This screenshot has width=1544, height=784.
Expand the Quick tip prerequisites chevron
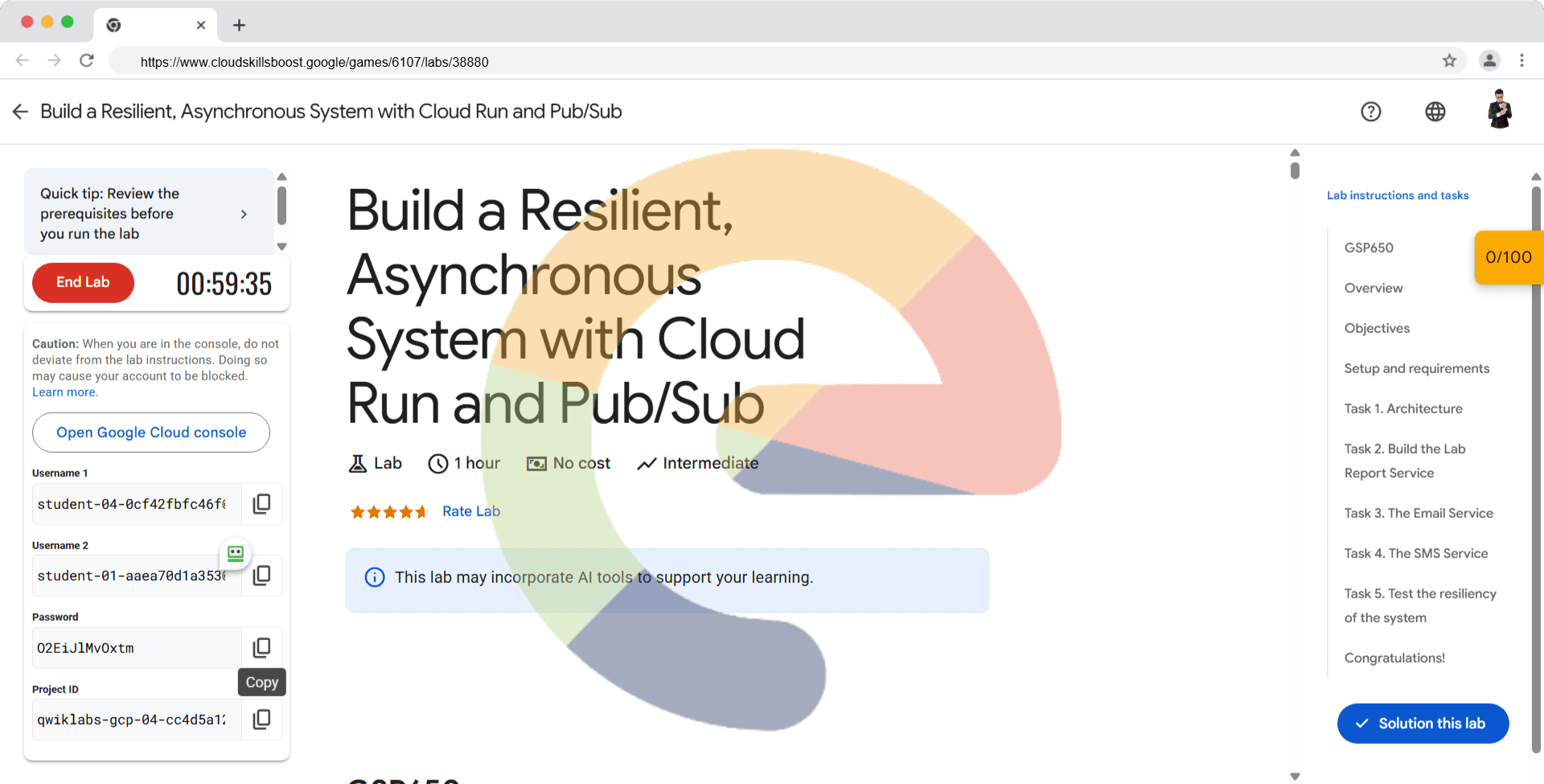click(244, 214)
